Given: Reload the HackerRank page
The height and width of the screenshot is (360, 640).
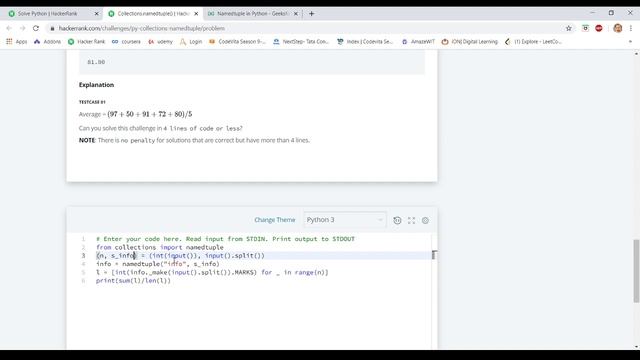Looking at the screenshot, I should 36,28.
